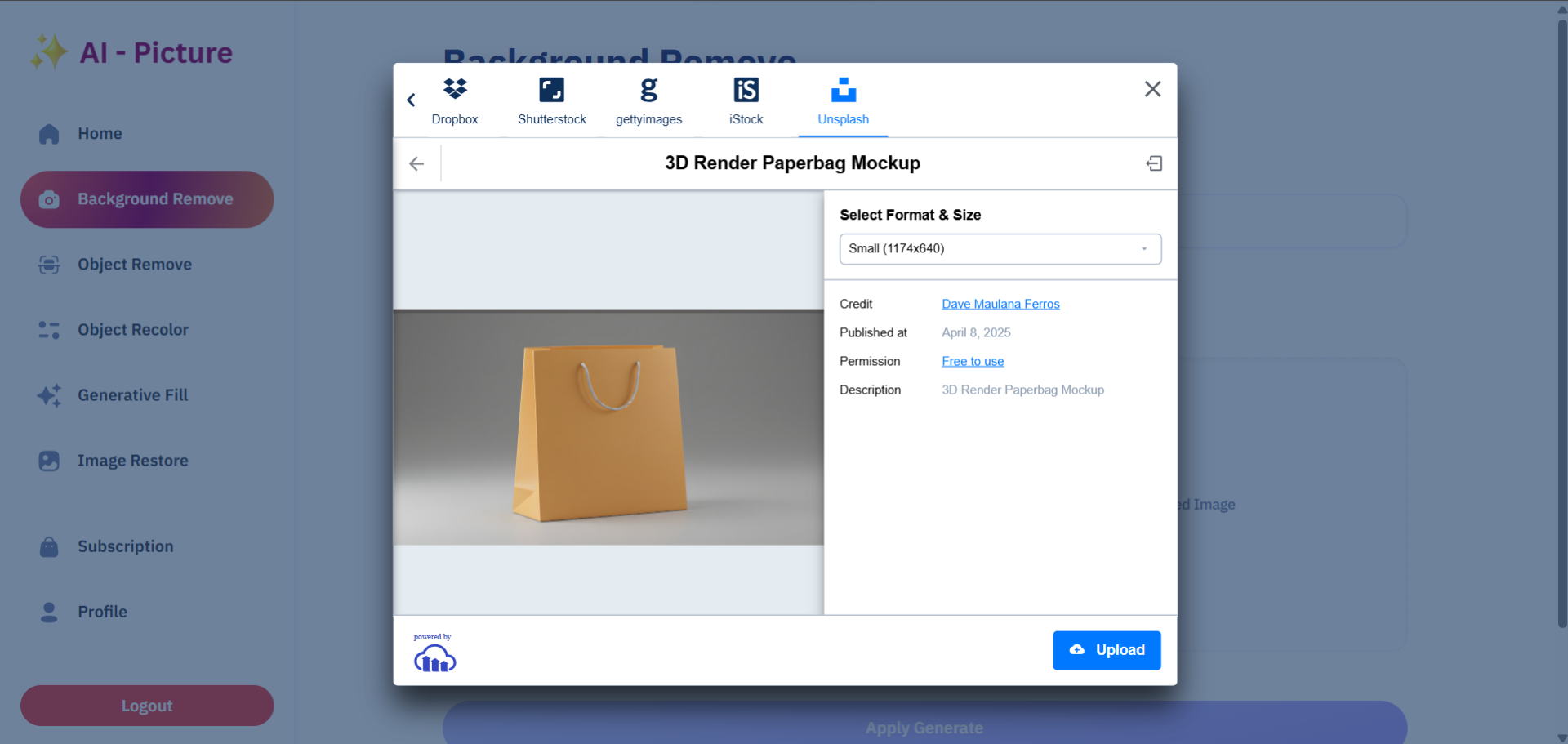The width and height of the screenshot is (1568, 744).
Task: Click the Subscription bag icon
Action: (x=49, y=546)
